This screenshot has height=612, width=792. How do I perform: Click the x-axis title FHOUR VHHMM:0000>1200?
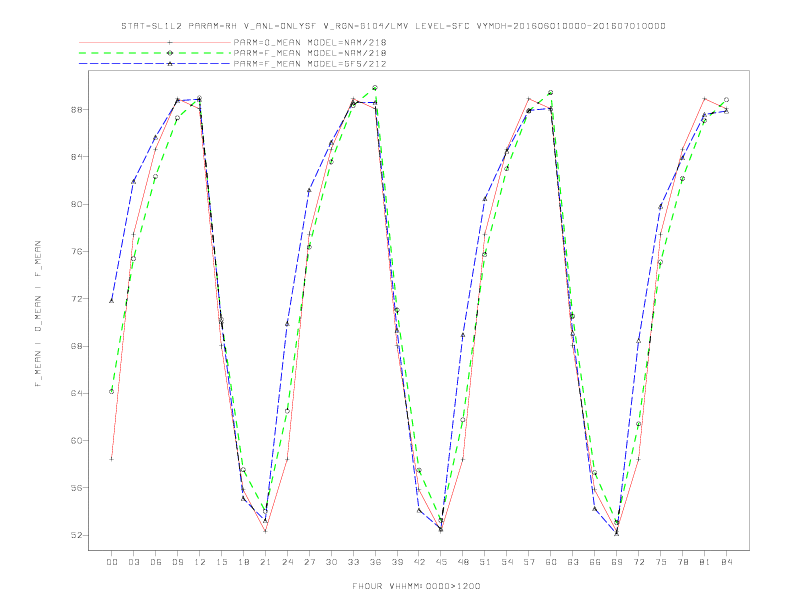[416, 586]
